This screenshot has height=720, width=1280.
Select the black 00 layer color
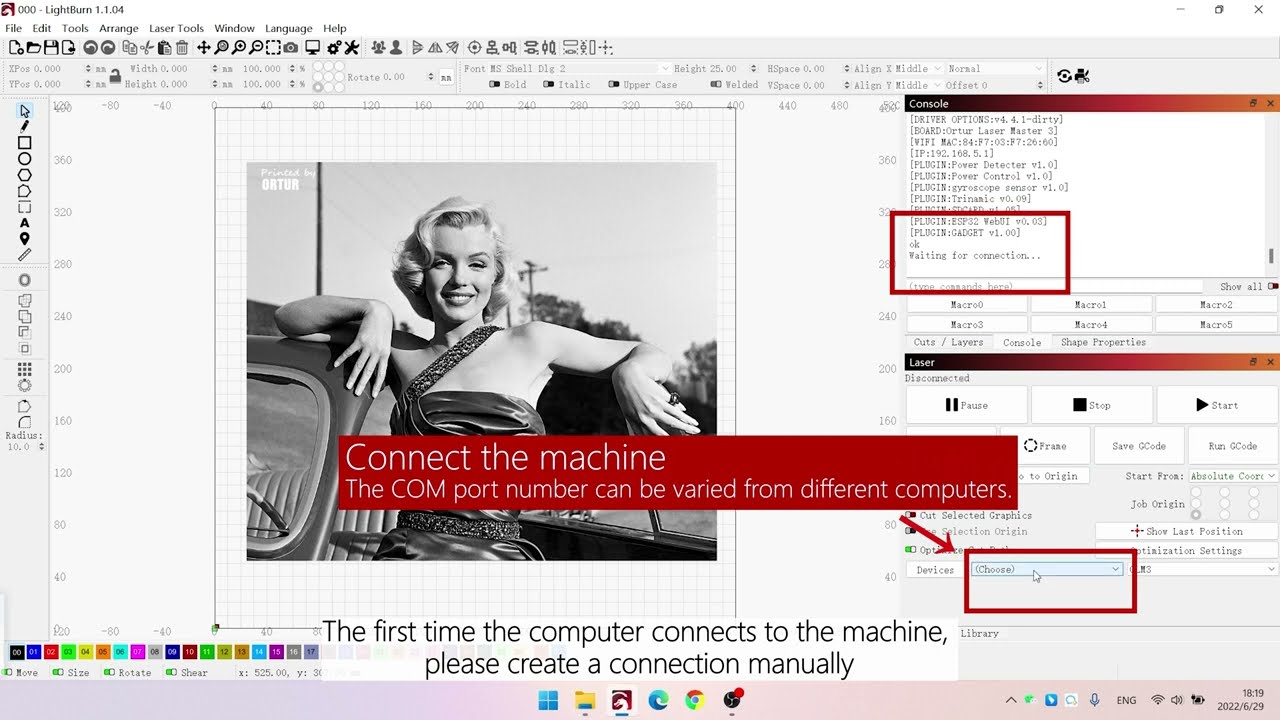pos(17,652)
